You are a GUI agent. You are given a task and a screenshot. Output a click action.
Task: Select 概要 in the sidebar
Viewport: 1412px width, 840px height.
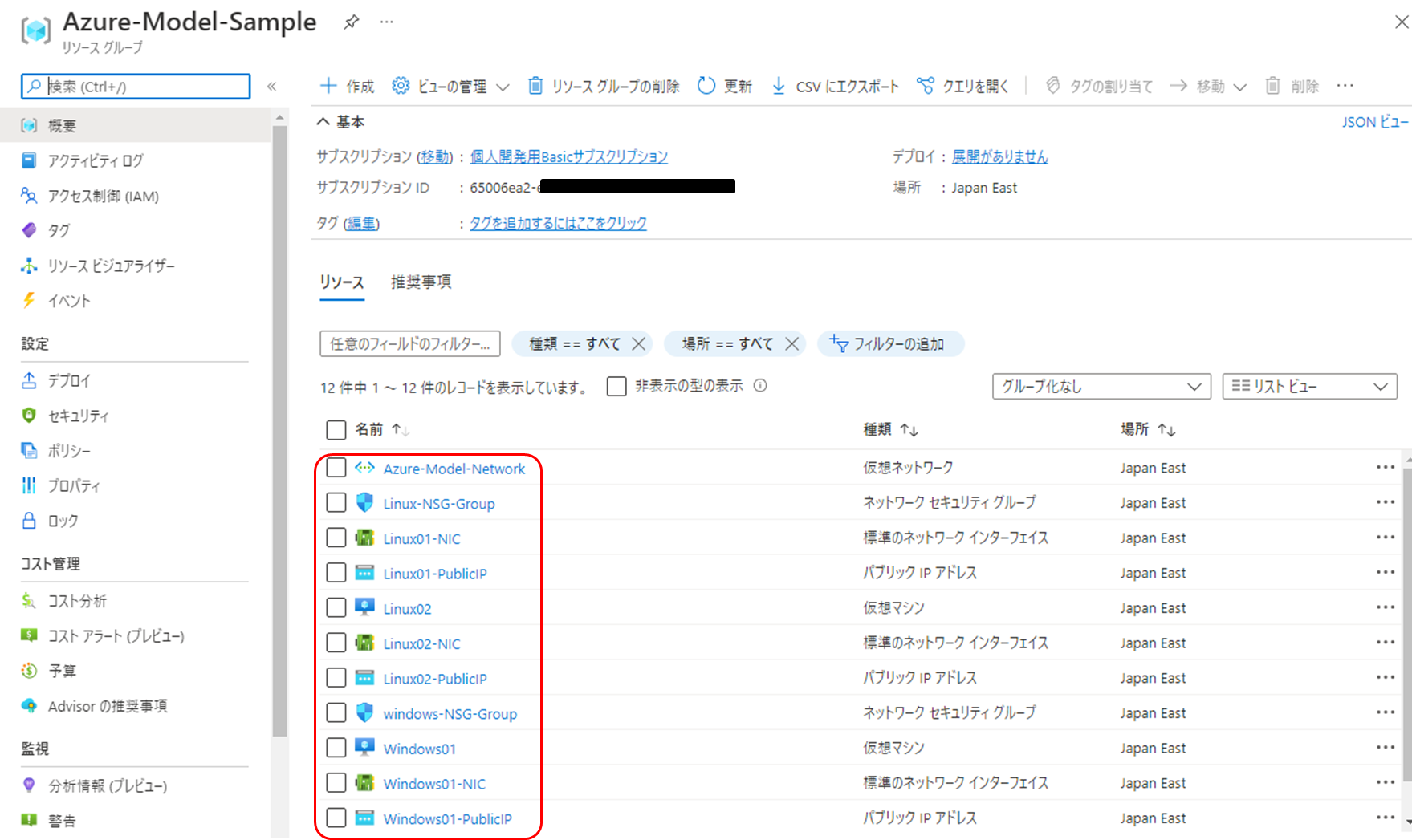point(135,125)
